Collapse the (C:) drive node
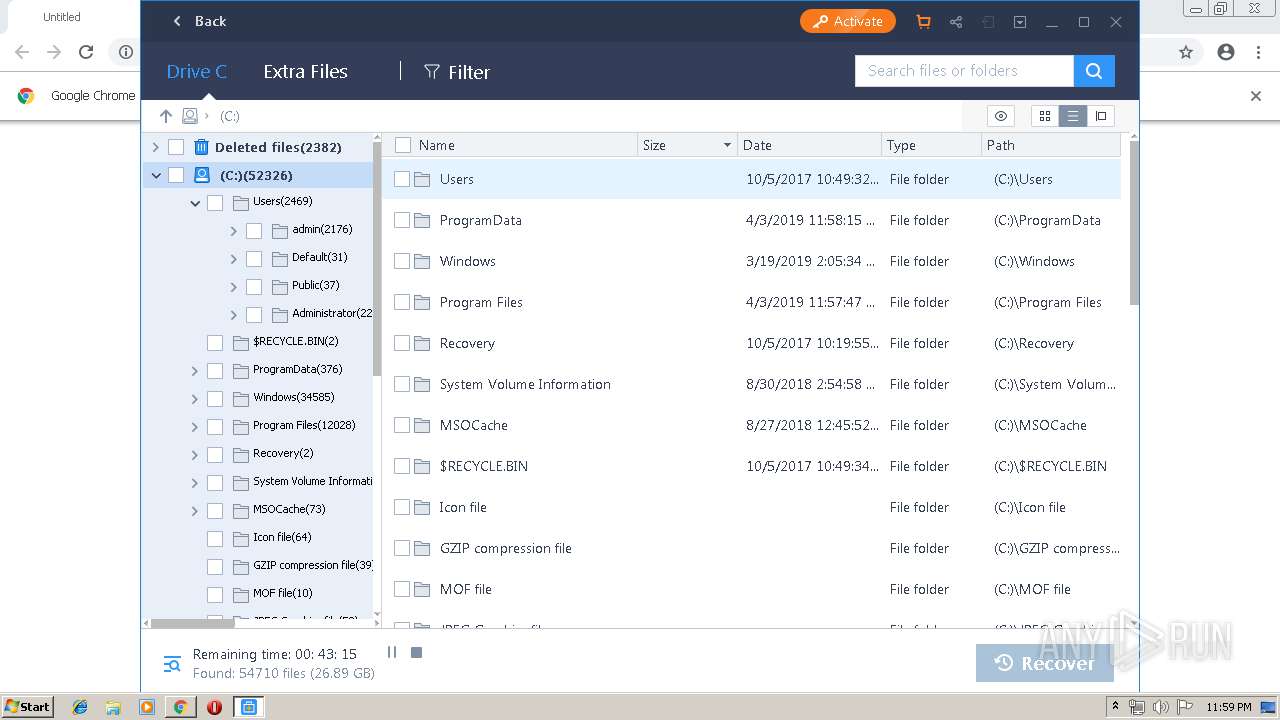Image resolution: width=1280 pixels, height=720 pixels. [x=155, y=175]
